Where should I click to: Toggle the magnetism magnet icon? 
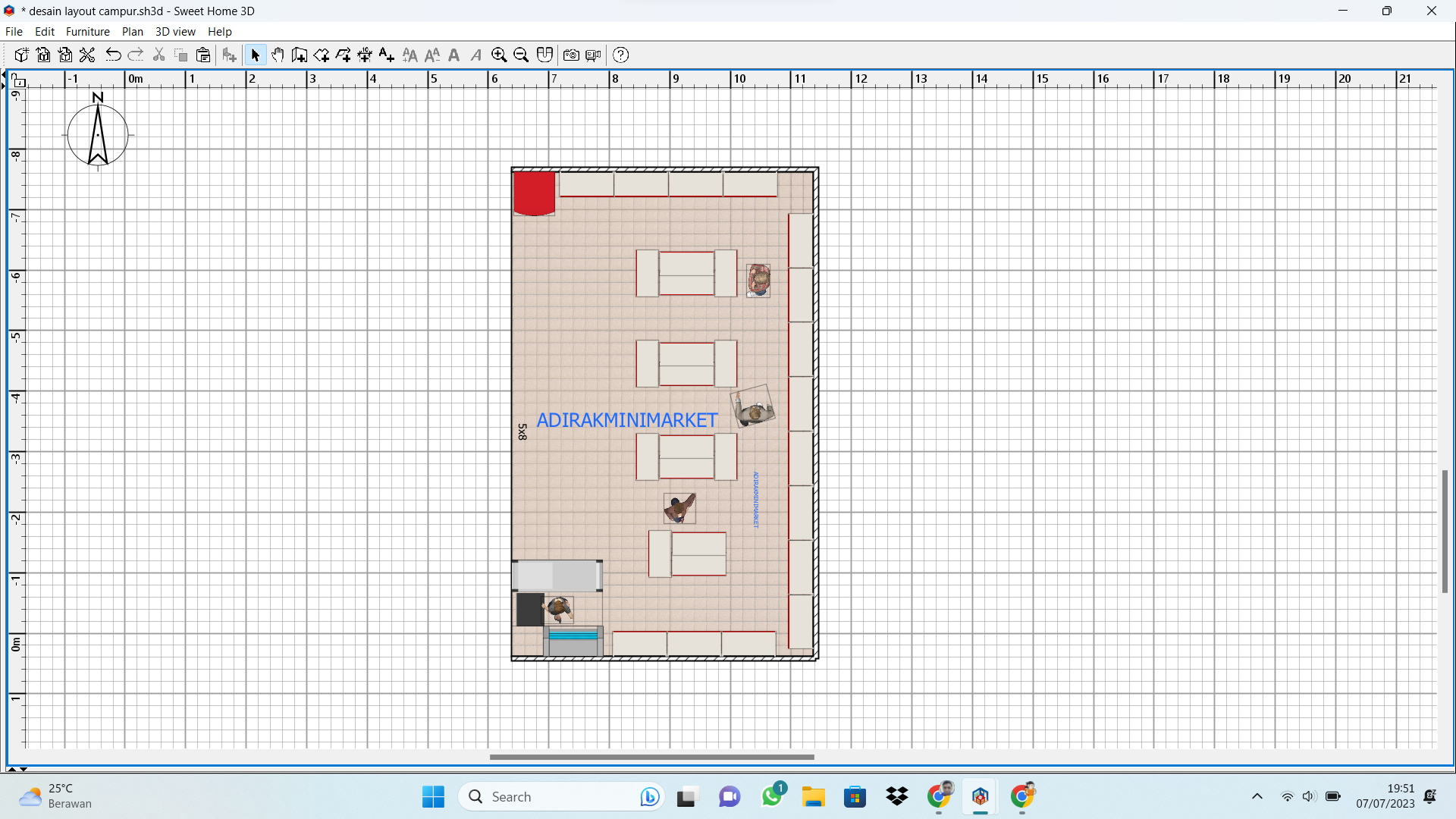point(544,55)
